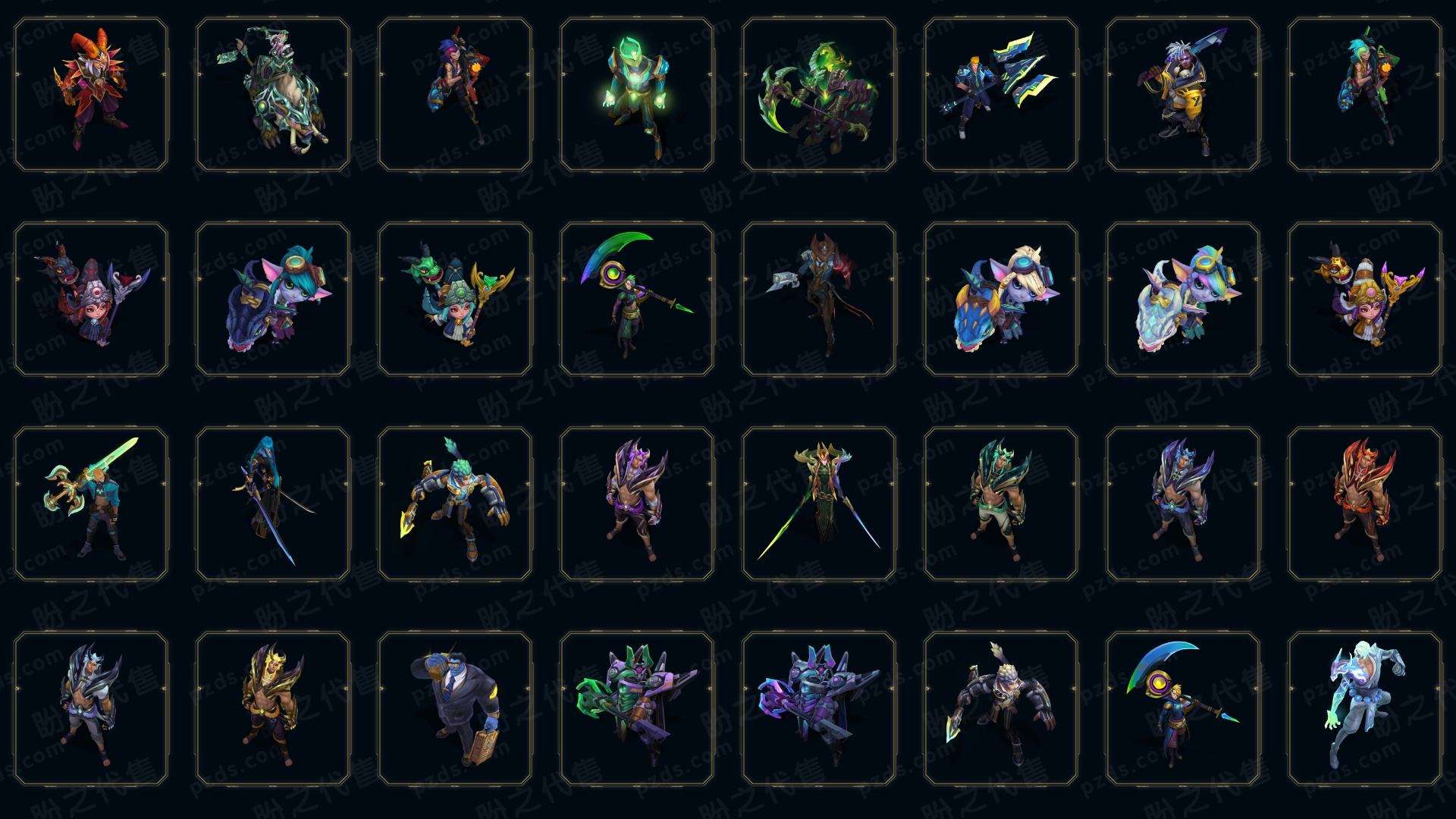Choose the dark archer with crossbow and red cape
The image size is (1456, 819).
[819, 299]
